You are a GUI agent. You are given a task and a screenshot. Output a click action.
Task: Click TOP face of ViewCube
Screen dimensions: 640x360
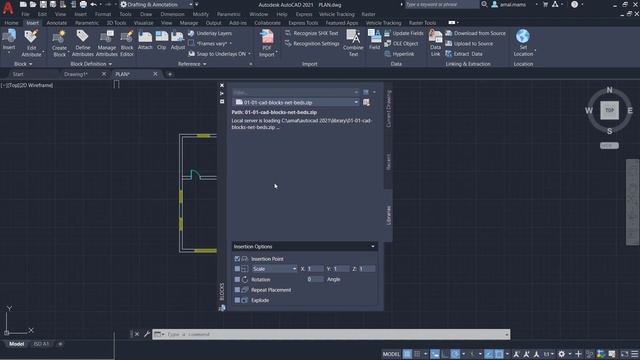click(x=609, y=110)
